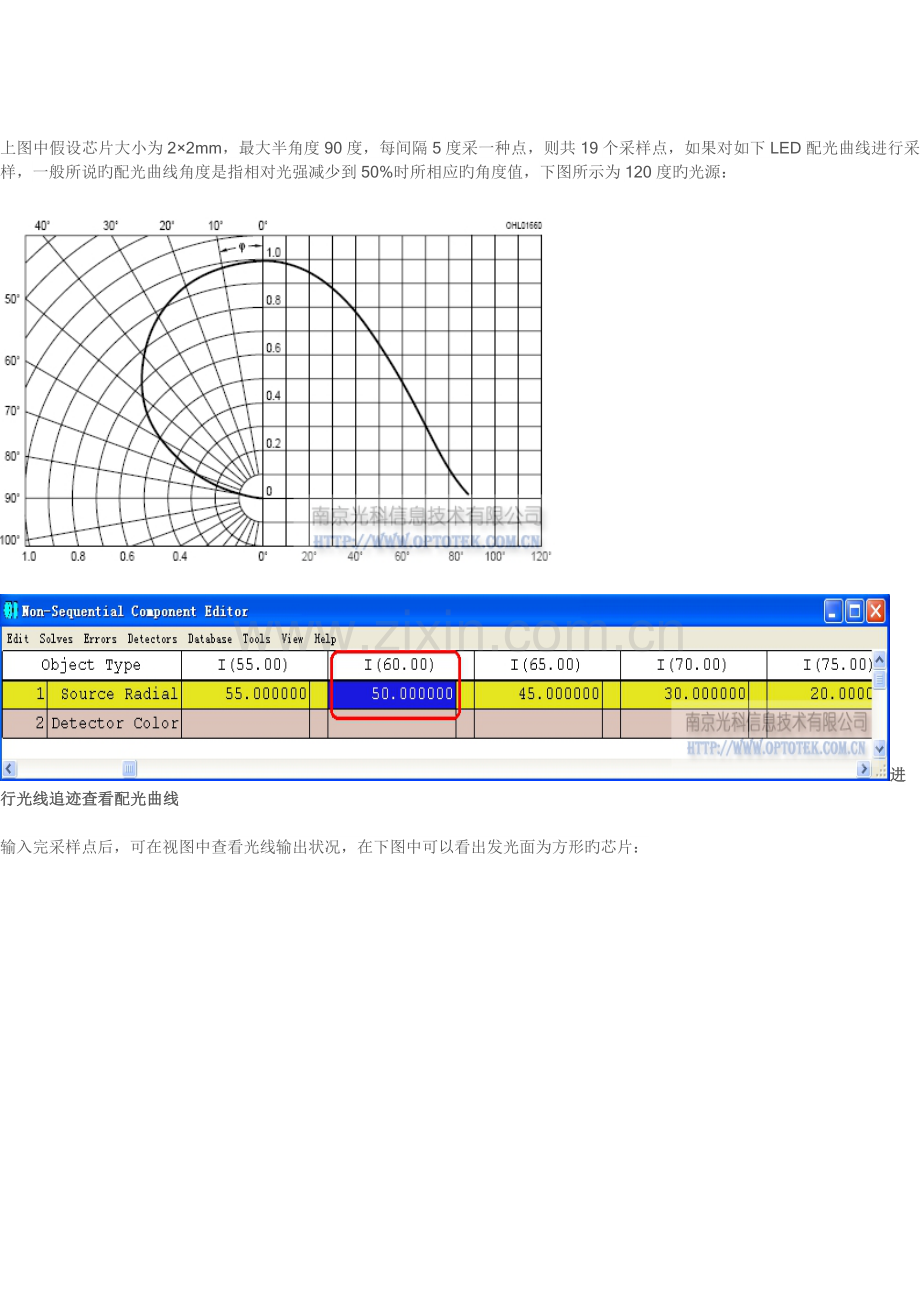
Task: Click the vertical scrollbar down arrow
Action: pyautogui.click(x=880, y=748)
